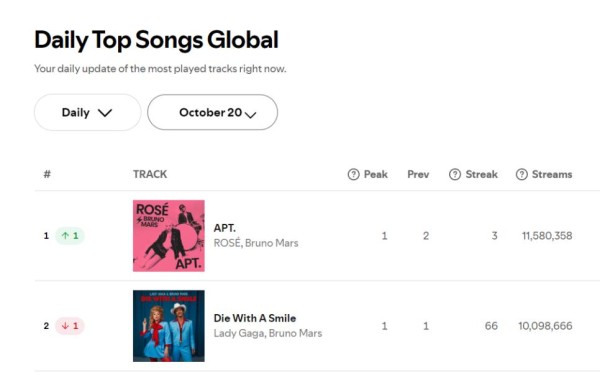Click the chevron arrow next to October 20
This screenshot has height=375, width=600.
coord(250,114)
